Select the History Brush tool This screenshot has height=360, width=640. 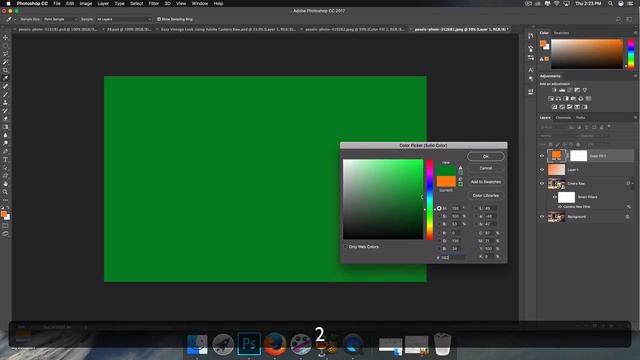coord(5,111)
